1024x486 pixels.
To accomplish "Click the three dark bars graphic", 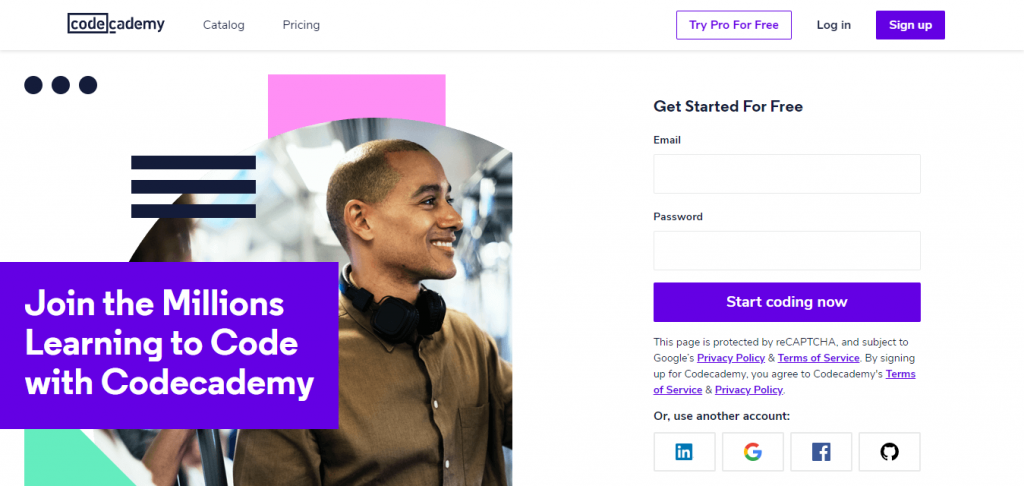I will coord(193,186).
